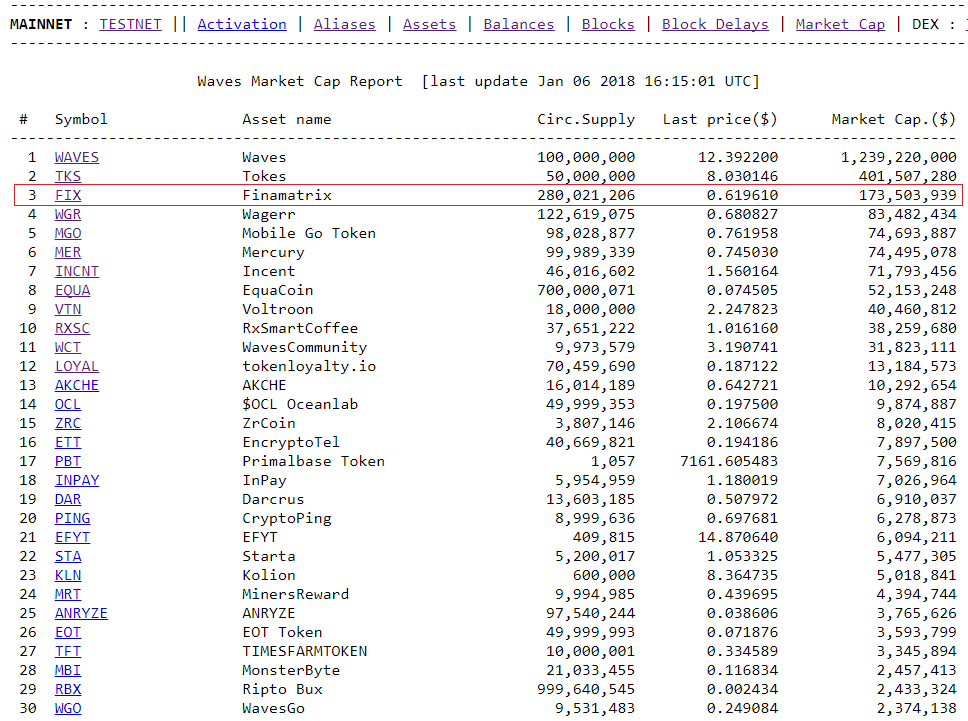Click '$OCL Oceanlab' asset name
The width and height of the screenshot is (968, 721).
pos(300,404)
